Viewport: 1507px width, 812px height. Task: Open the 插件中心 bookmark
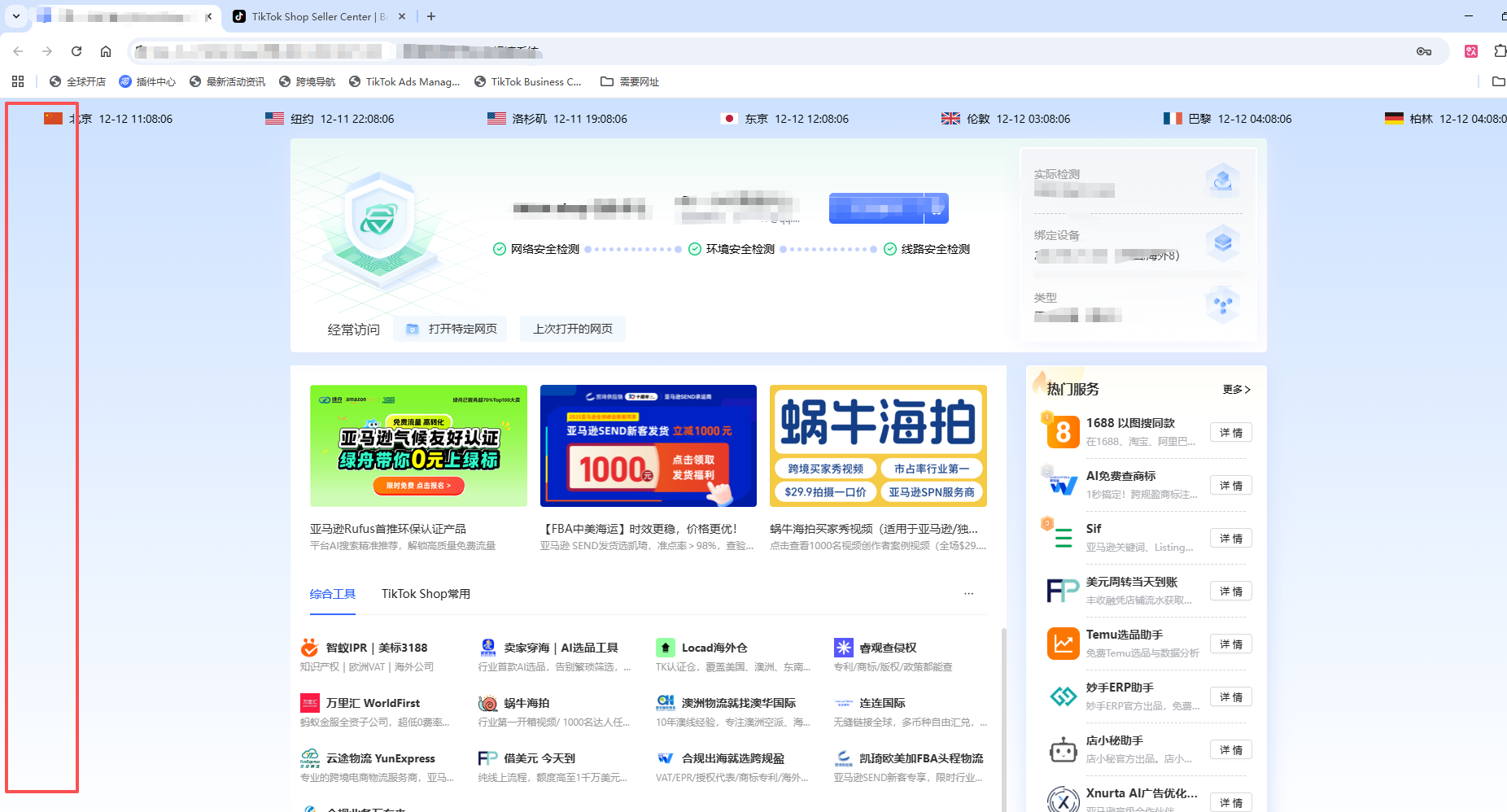tap(147, 81)
